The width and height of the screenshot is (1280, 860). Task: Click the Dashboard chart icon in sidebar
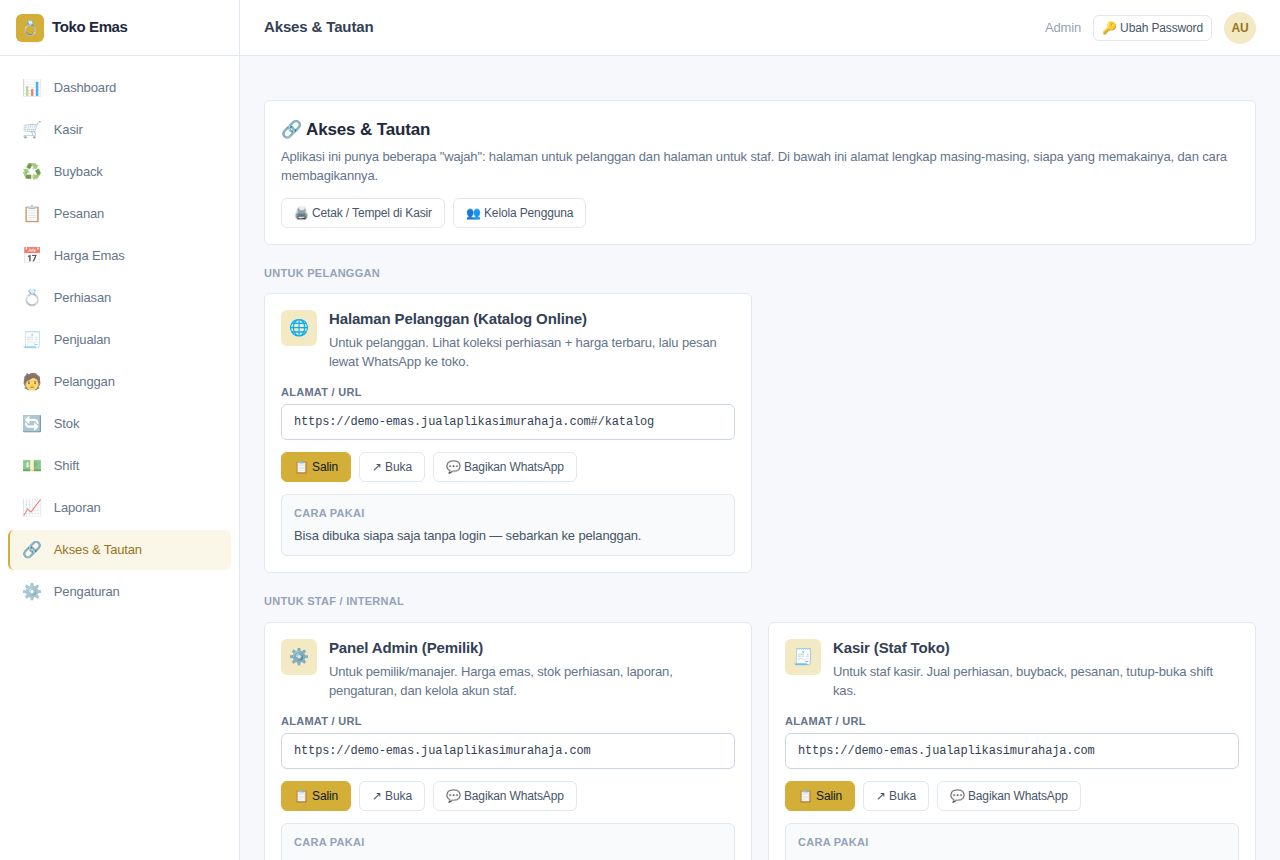[32, 88]
